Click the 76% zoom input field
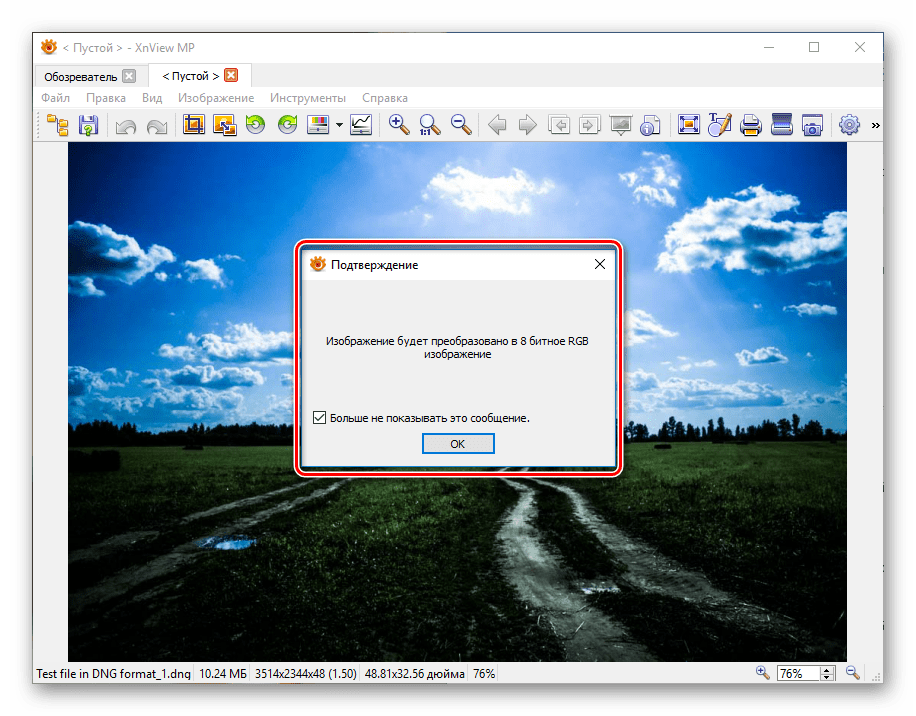 pyautogui.click(x=798, y=673)
